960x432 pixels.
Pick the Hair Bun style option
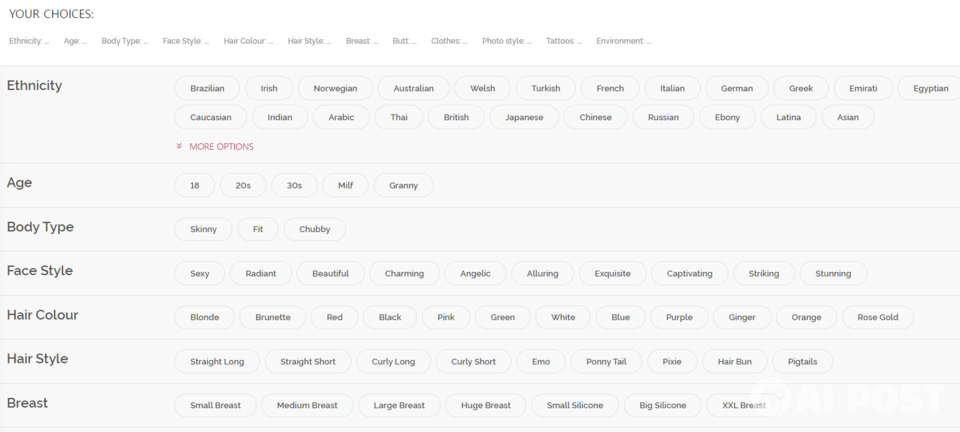(735, 361)
